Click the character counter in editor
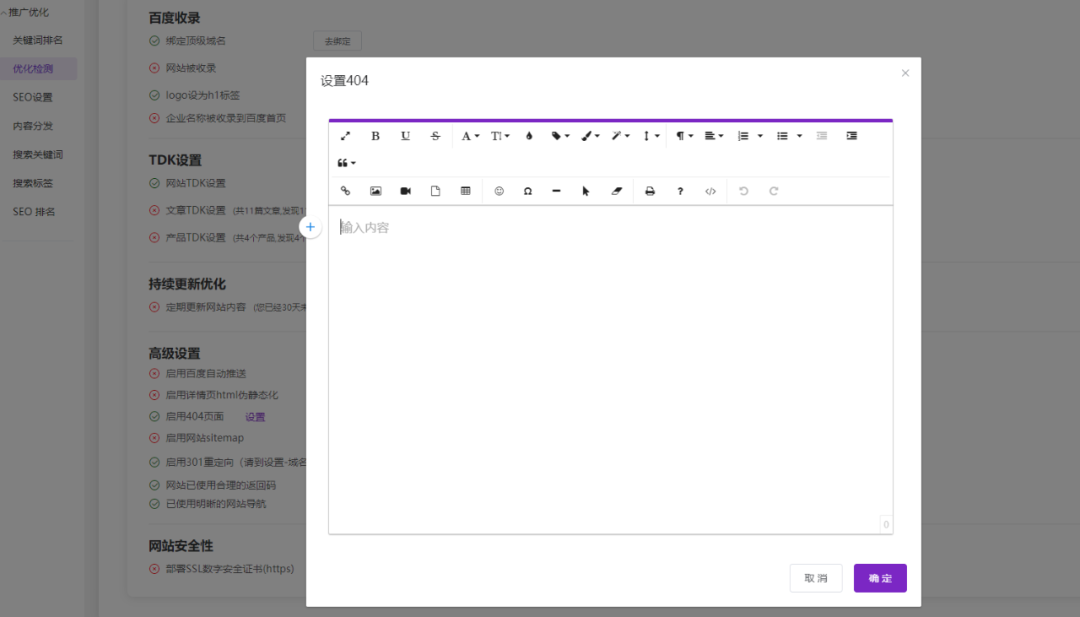Screen dimensions: 1080x617 pos(886,524)
